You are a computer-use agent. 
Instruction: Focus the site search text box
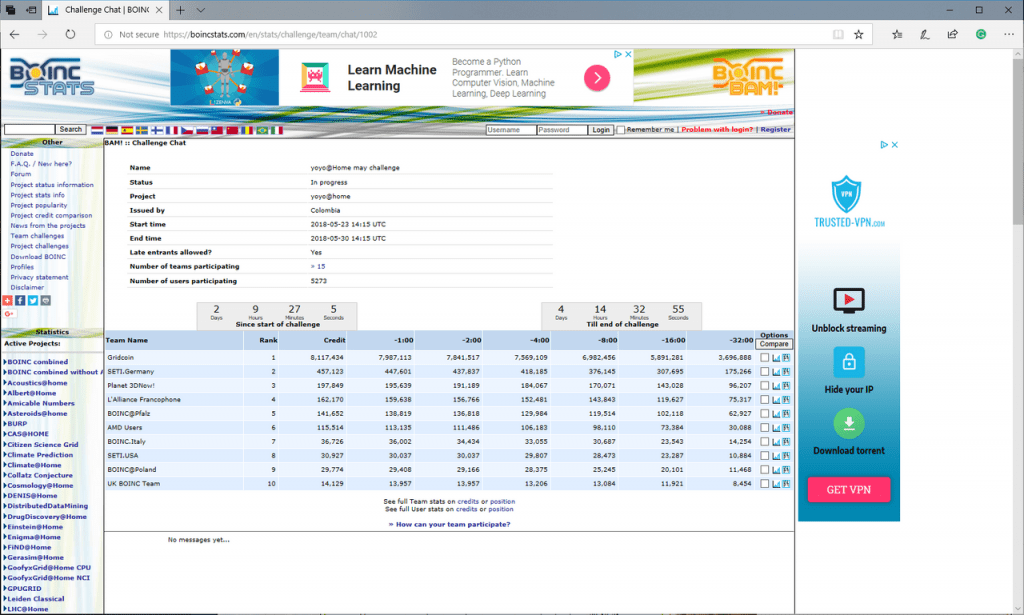tap(29, 129)
